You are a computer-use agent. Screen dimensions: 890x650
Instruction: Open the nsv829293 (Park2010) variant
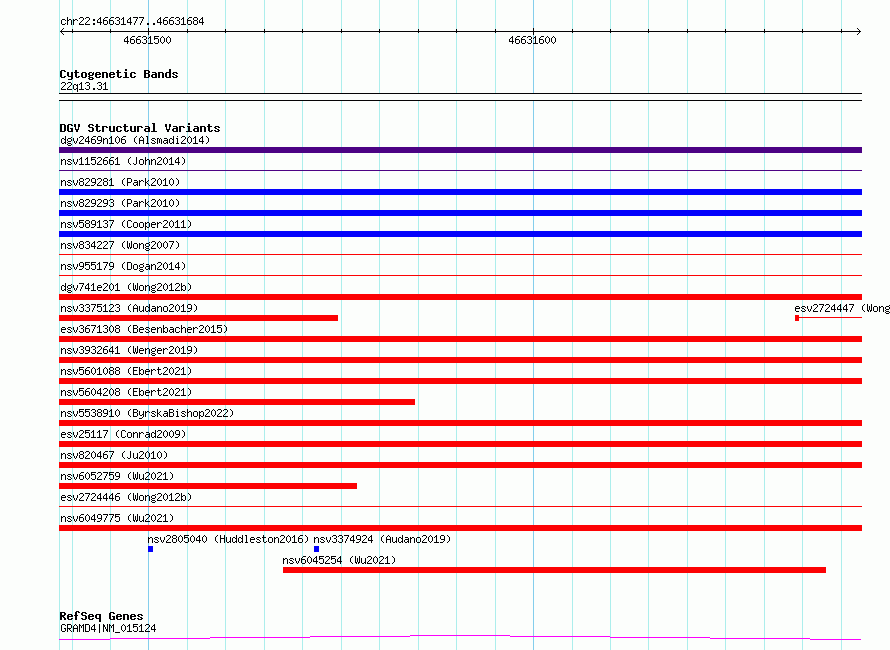tap(120, 203)
